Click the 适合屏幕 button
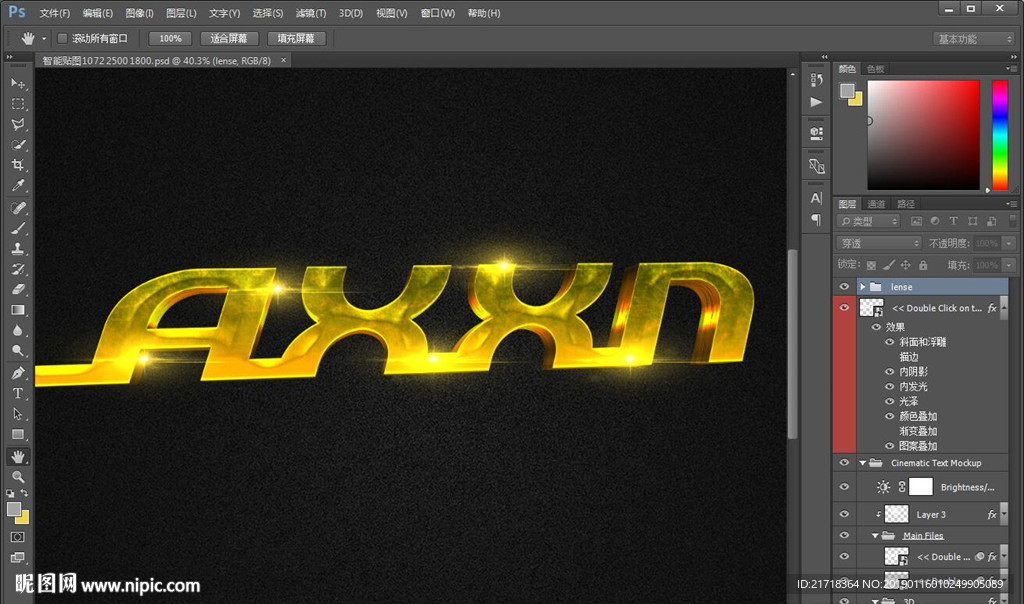This screenshot has width=1024, height=604. point(229,39)
